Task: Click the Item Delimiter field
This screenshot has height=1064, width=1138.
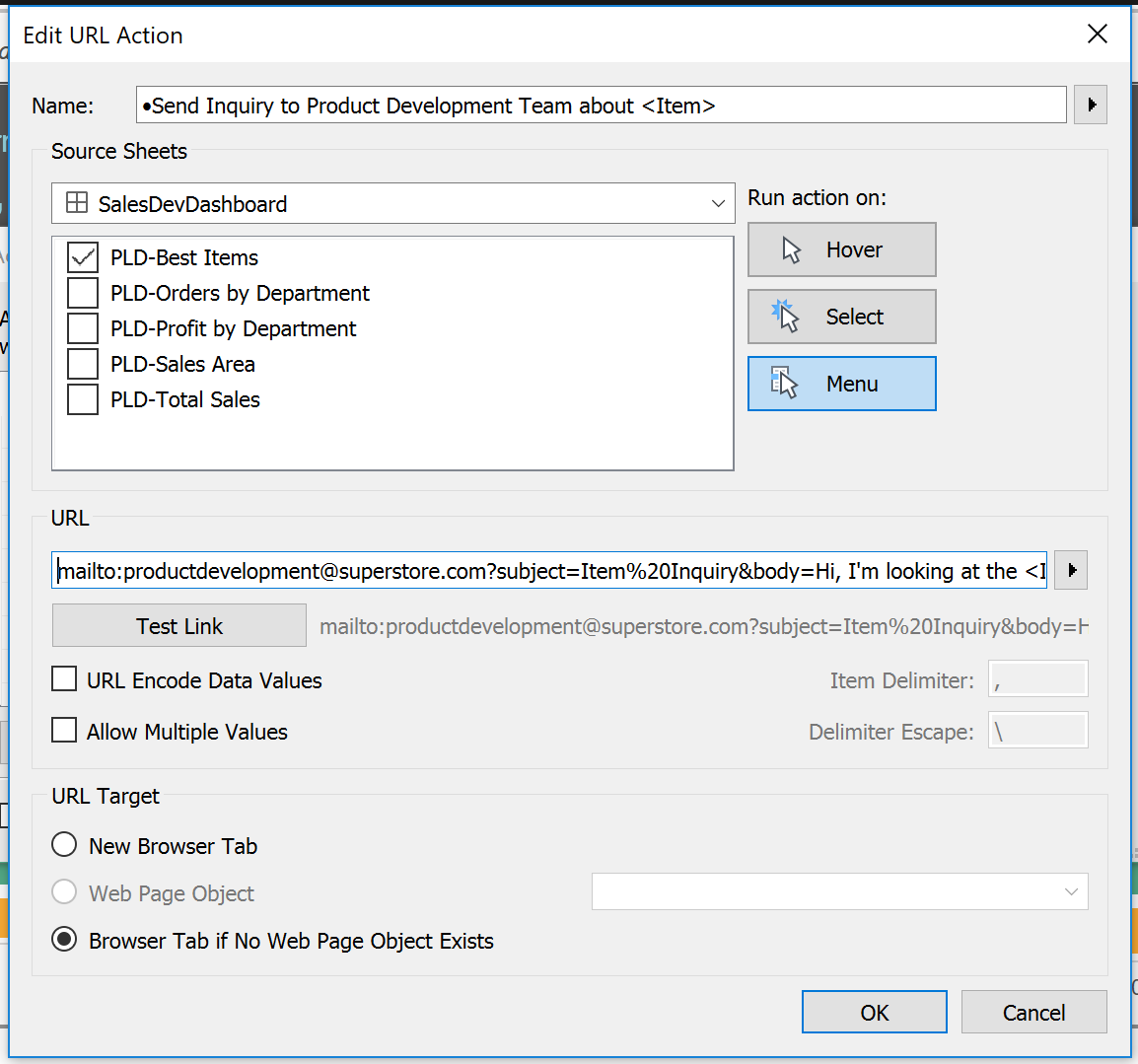Action: 1037,679
